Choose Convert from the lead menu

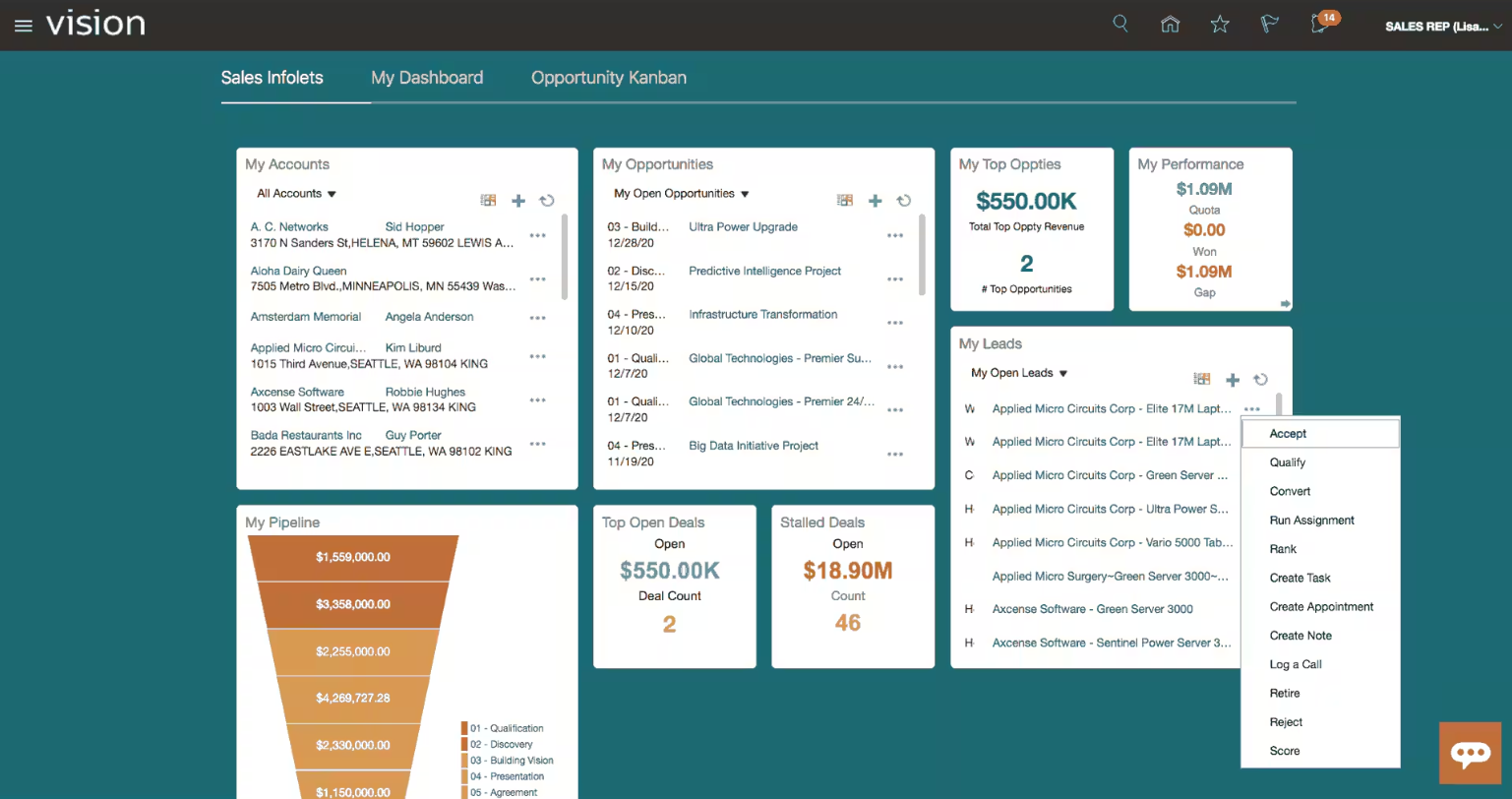[x=1320, y=491]
